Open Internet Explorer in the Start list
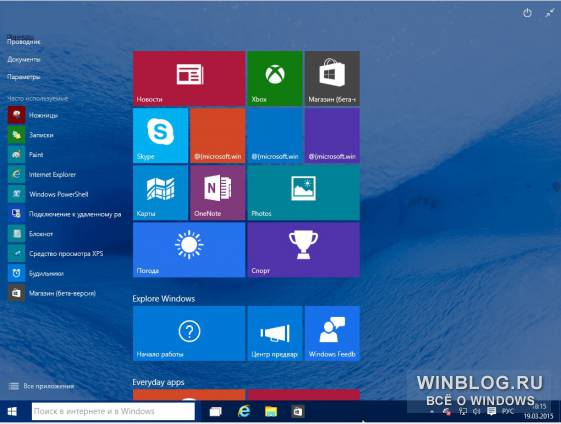 point(42,175)
